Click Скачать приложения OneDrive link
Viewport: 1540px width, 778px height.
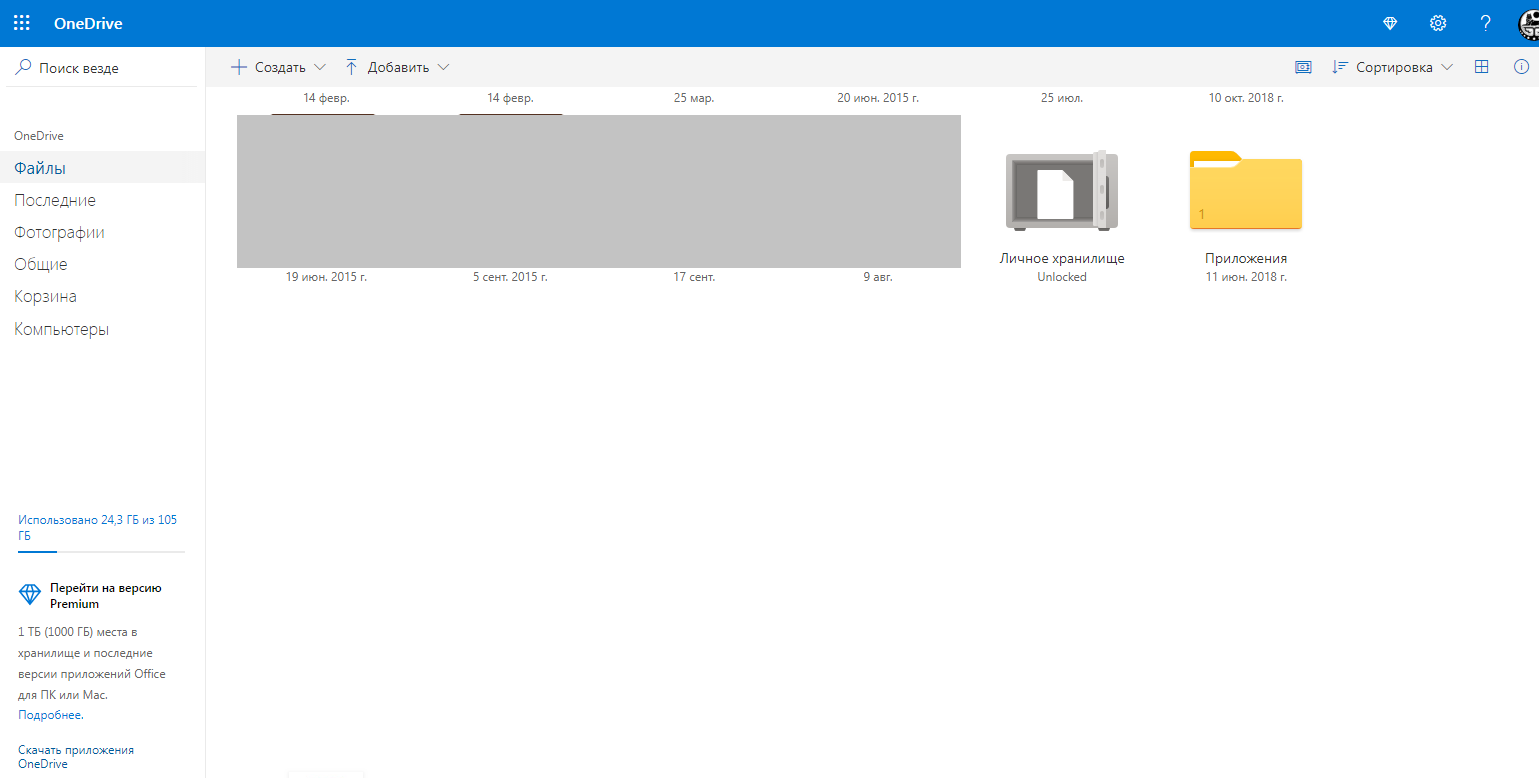click(76, 756)
